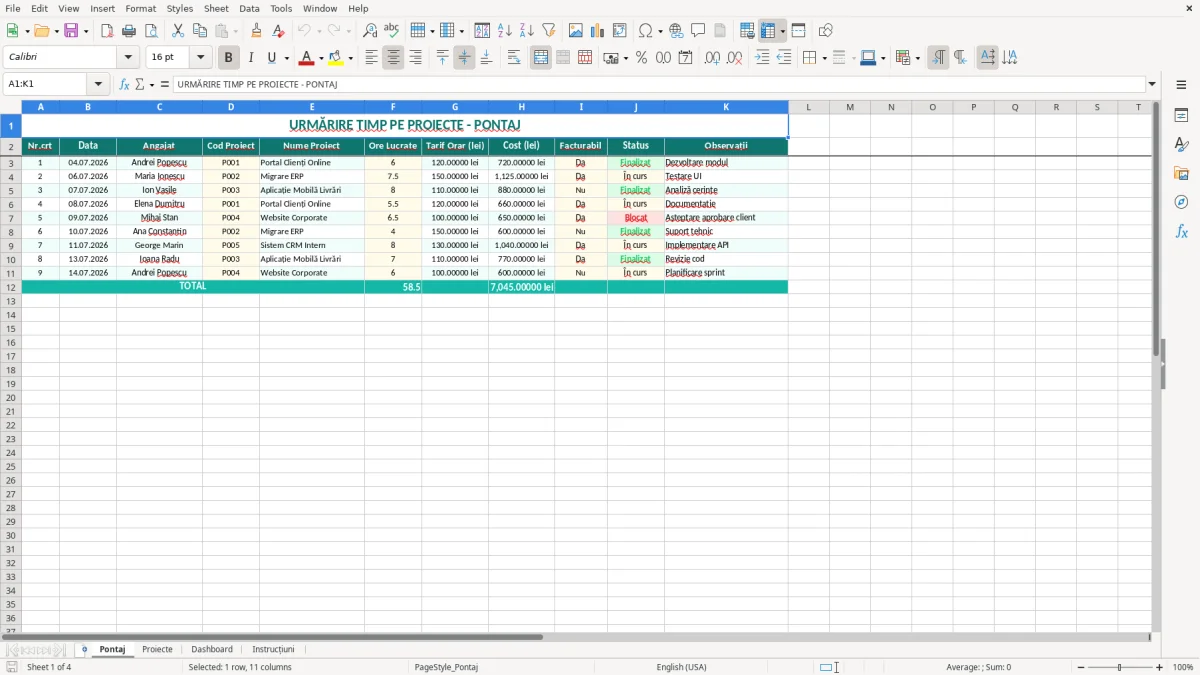The height and width of the screenshot is (675, 1200).
Task: Click the Print icon
Action: 129,31
